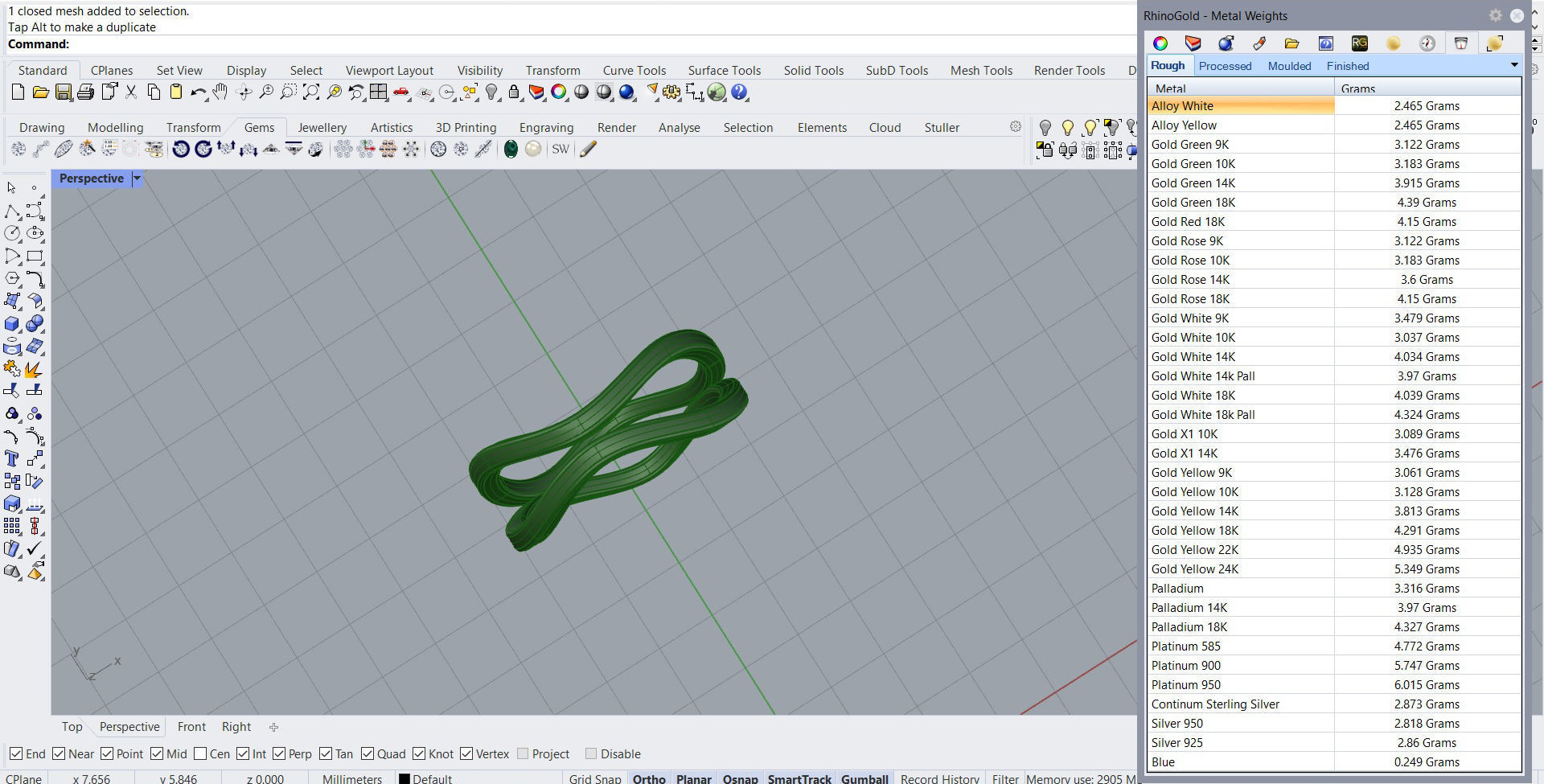Switch to the Jewellery toolbar tab
The height and width of the screenshot is (784, 1544).
click(322, 127)
